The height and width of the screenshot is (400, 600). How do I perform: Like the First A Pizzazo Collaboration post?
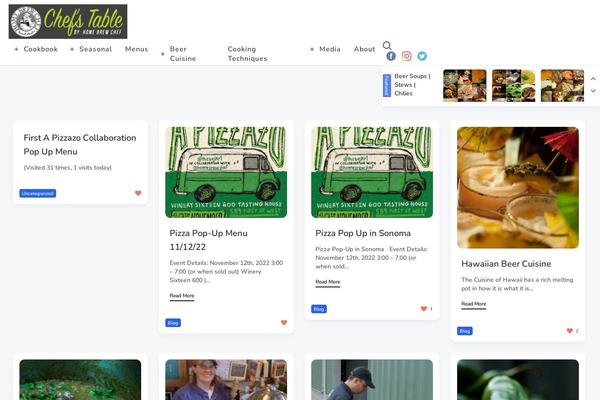[138, 193]
